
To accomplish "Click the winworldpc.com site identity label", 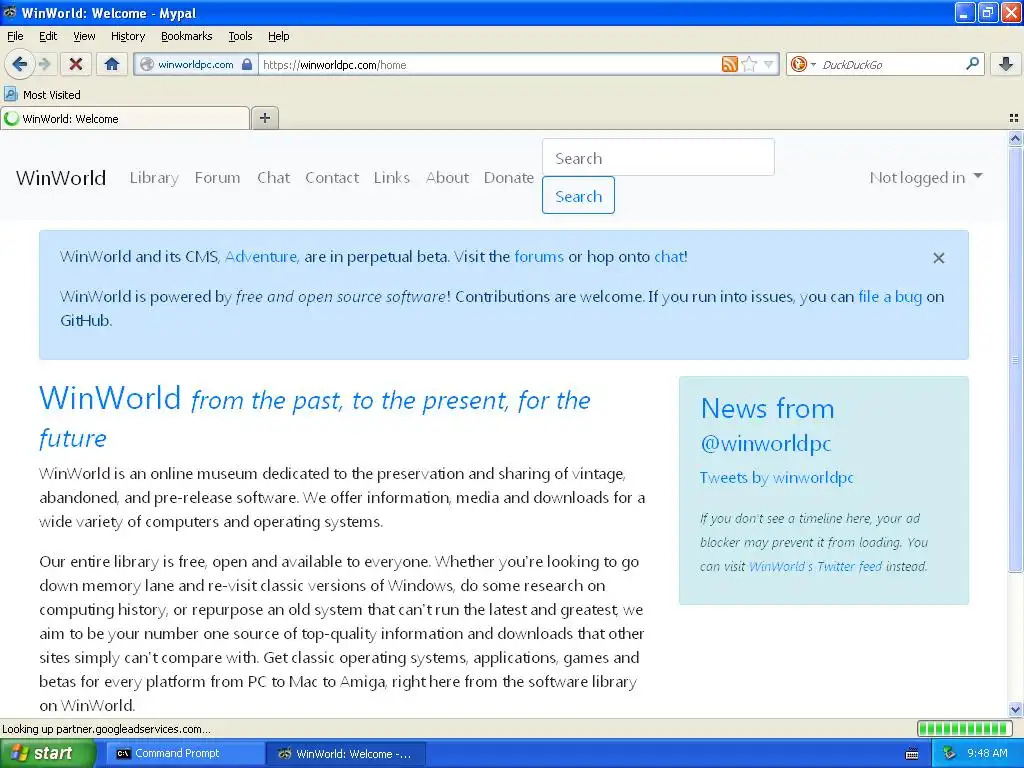I will 195,64.
